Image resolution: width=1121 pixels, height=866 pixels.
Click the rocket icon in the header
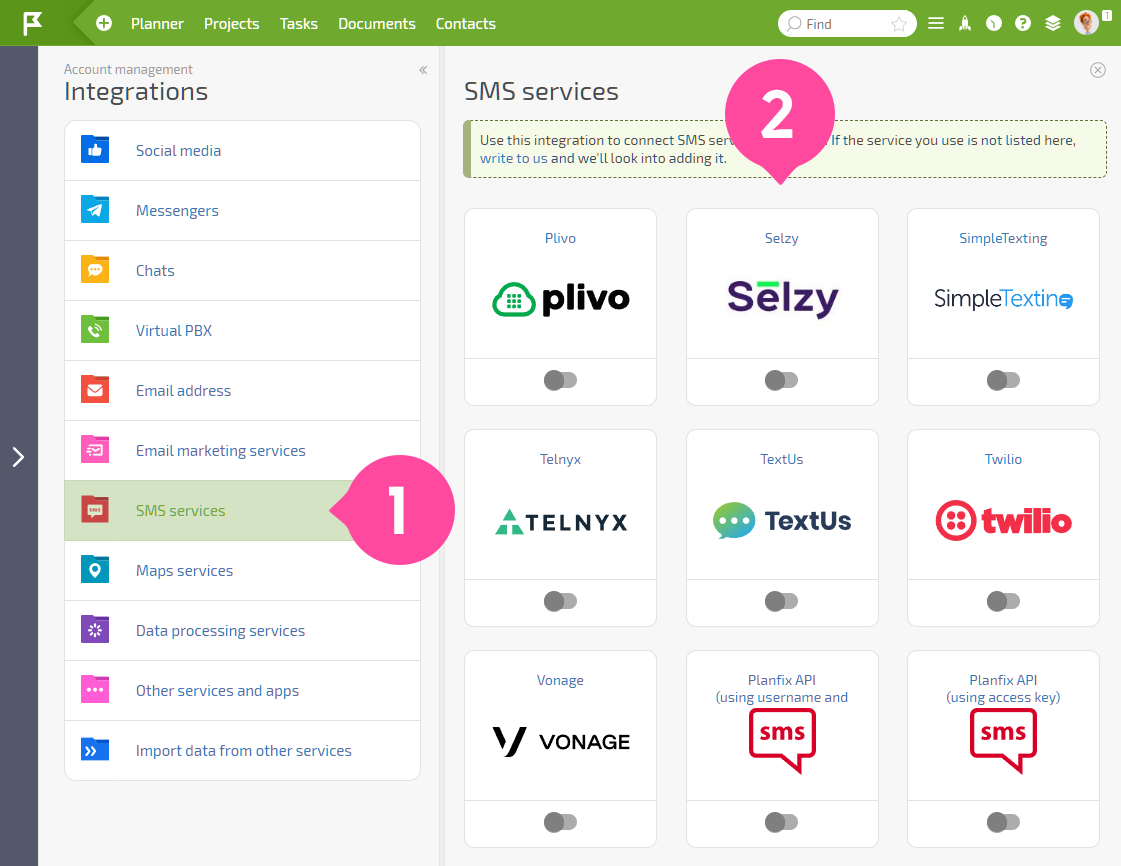965,24
